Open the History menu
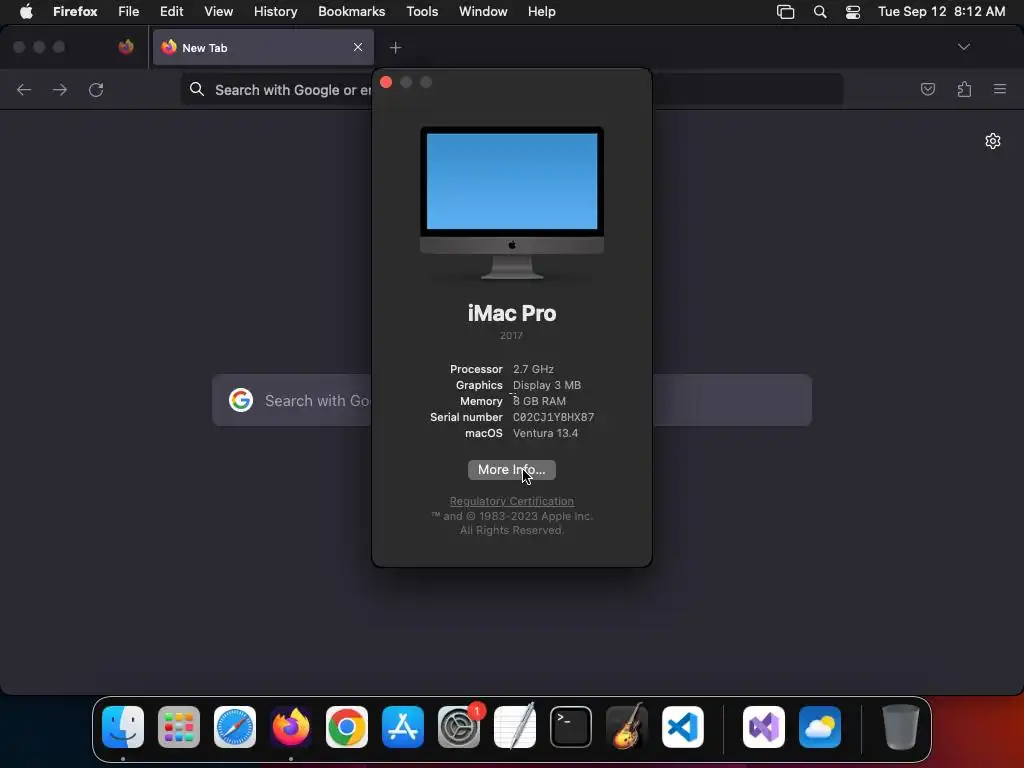Screen dimensions: 1024x768 275,12
